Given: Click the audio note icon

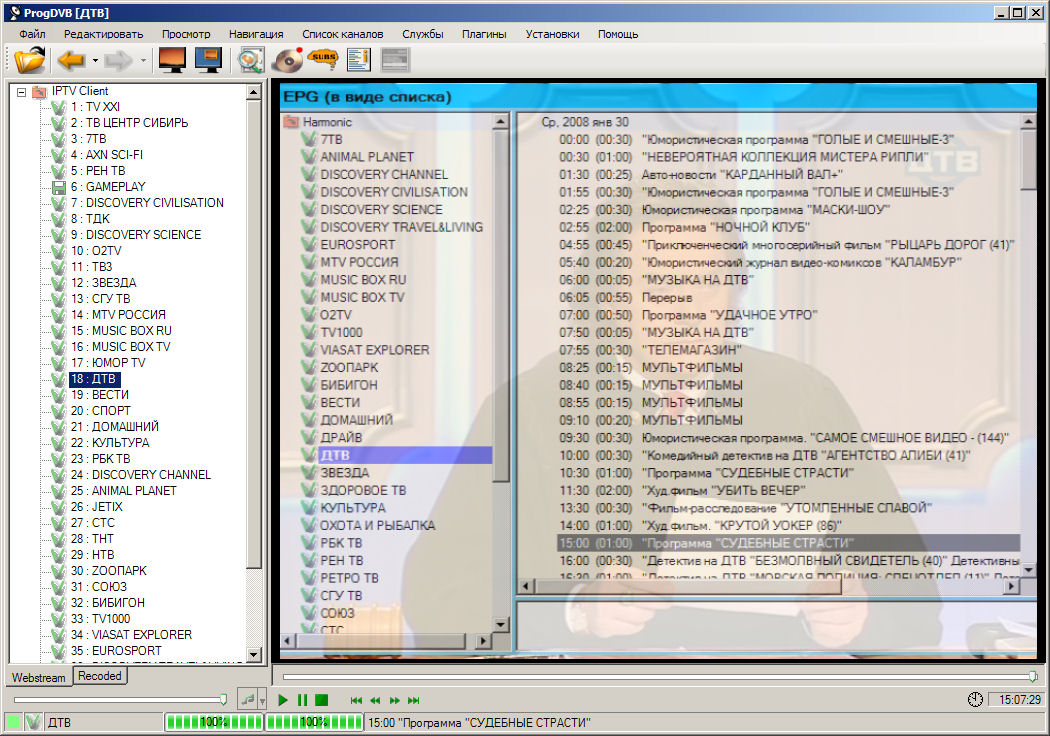Looking at the screenshot, I should point(247,700).
